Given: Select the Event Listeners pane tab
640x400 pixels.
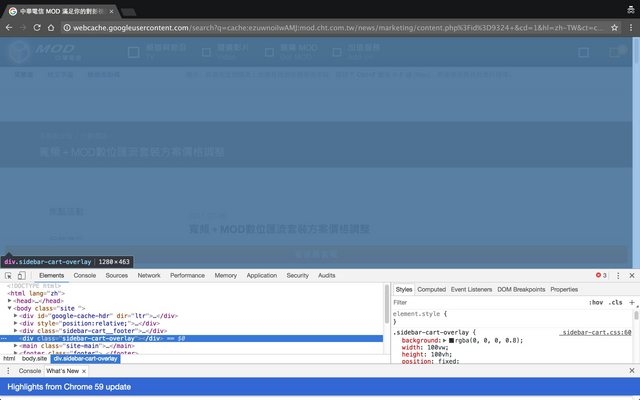Looking at the screenshot, I should click(471, 289).
